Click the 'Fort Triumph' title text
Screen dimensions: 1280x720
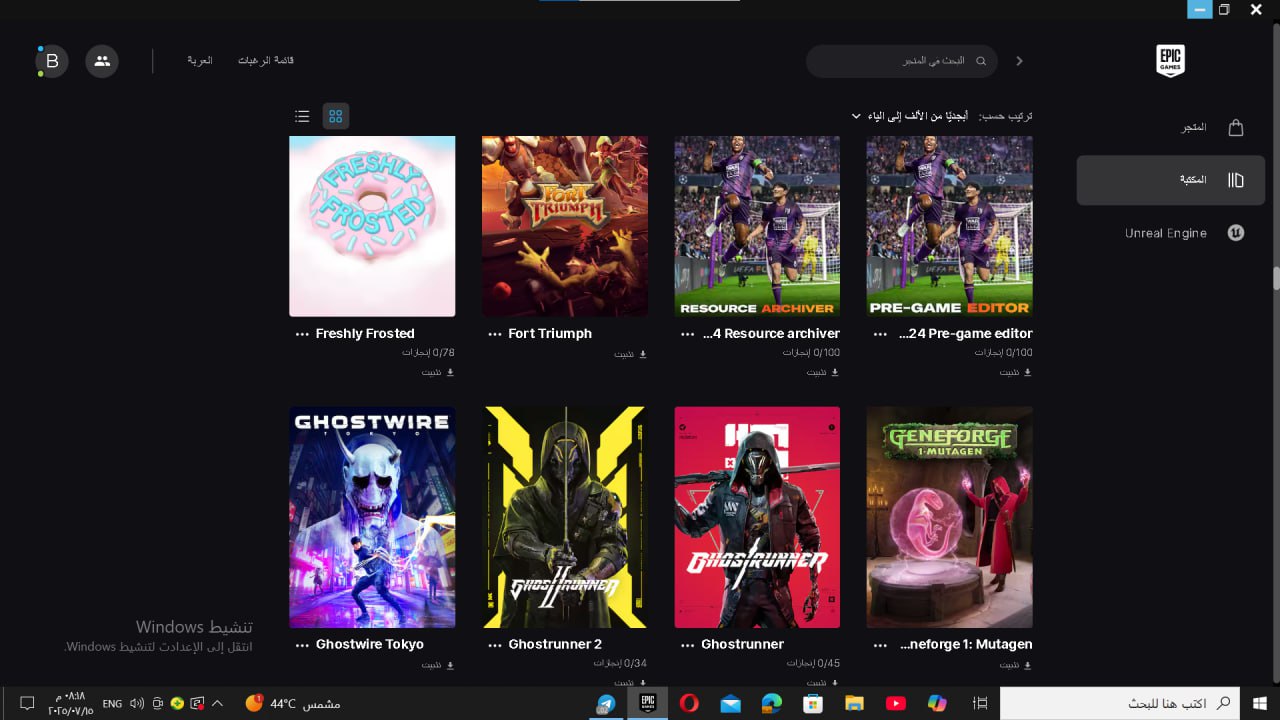tap(550, 334)
